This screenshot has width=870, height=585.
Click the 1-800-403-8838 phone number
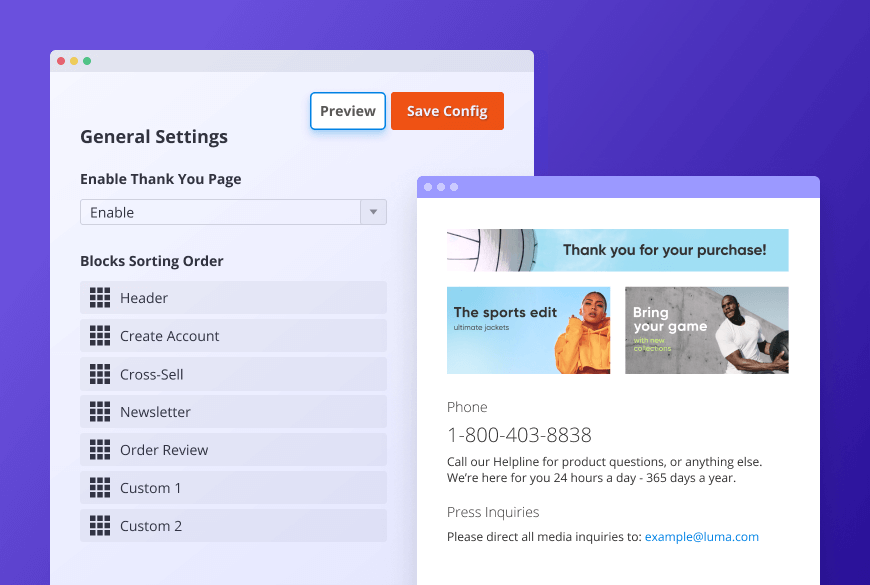519,435
